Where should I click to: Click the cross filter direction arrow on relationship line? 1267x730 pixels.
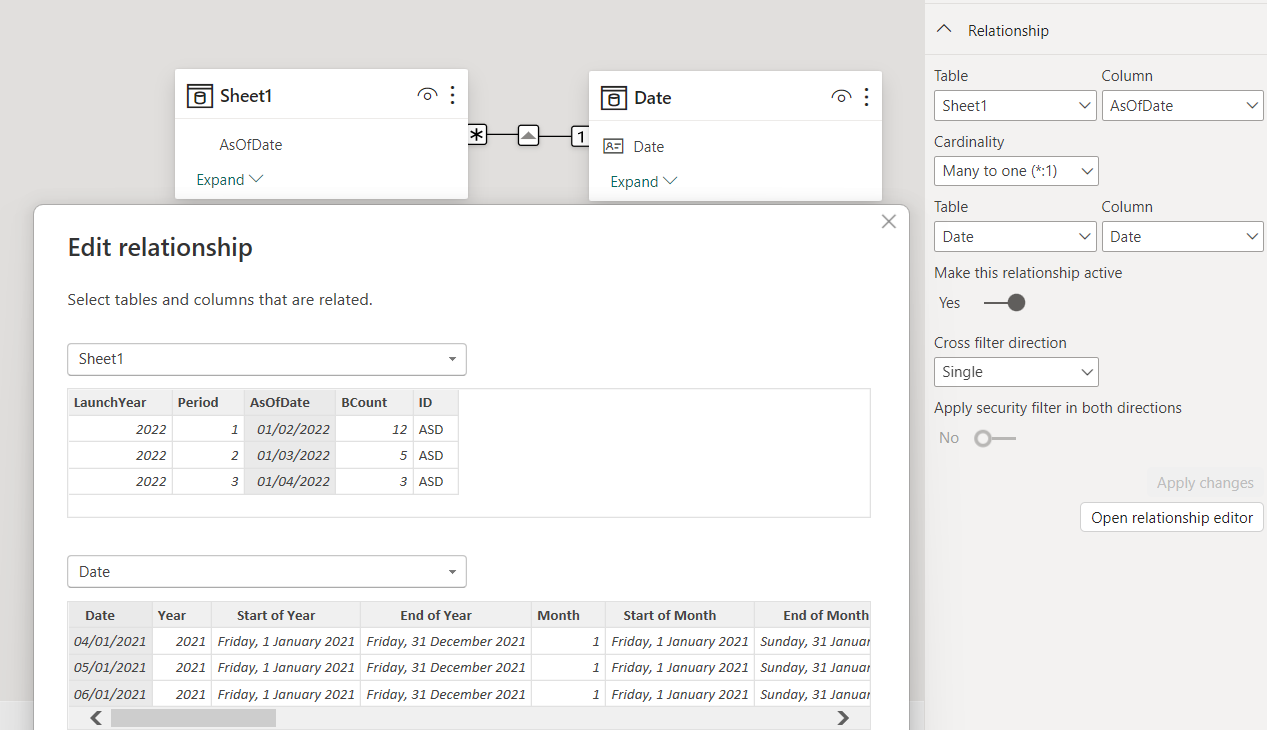[529, 135]
